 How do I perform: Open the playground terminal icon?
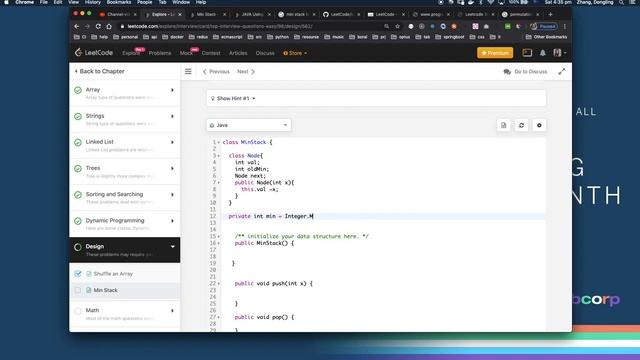click(527, 53)
